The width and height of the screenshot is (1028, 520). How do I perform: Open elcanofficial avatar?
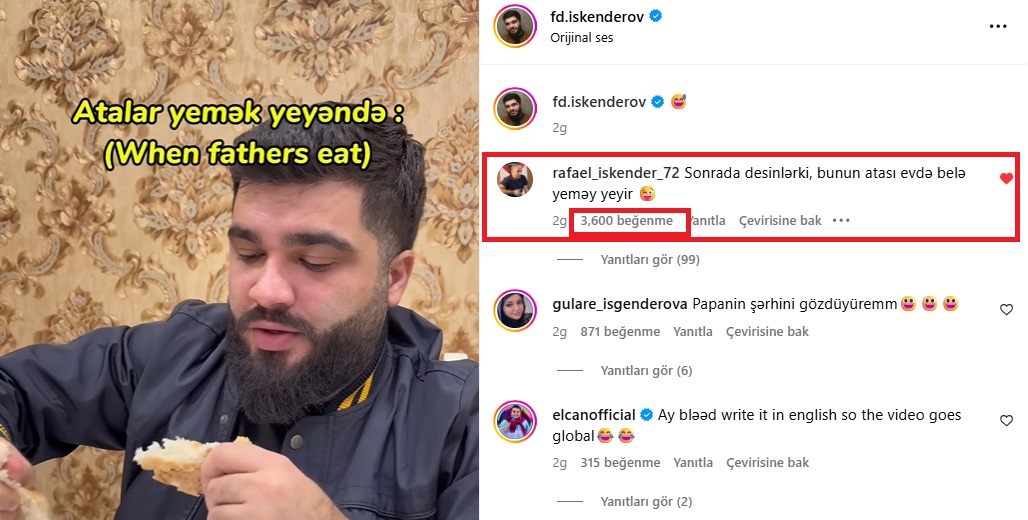click(x=515, y=421)
